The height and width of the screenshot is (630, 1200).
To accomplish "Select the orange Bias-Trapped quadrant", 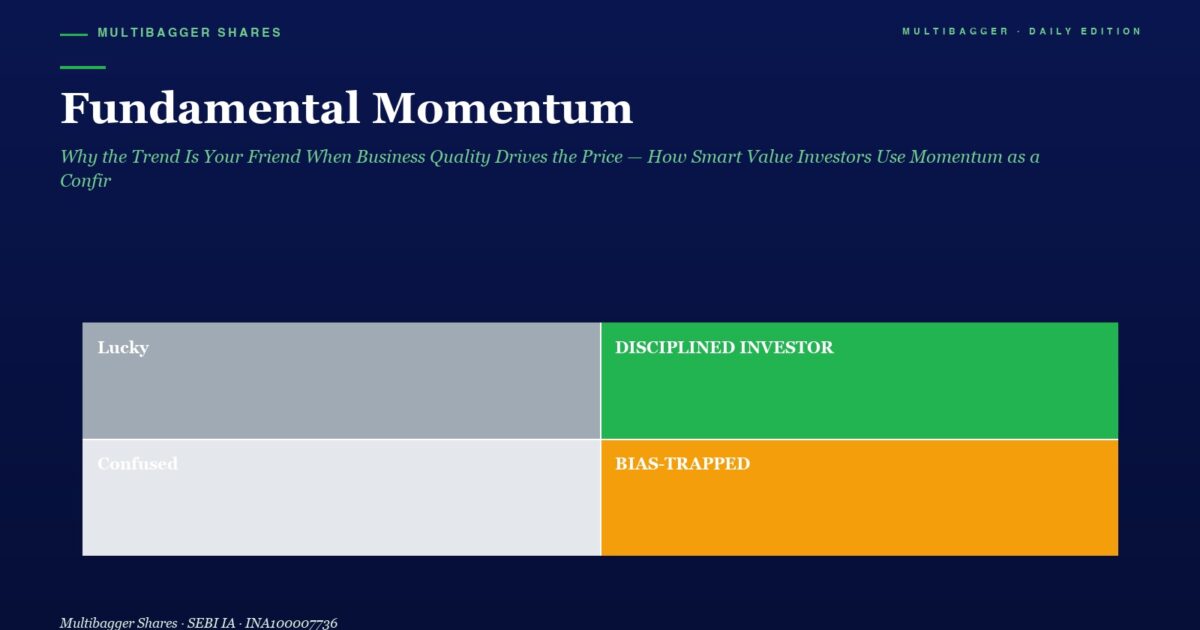I will click(x=860, y=497).
